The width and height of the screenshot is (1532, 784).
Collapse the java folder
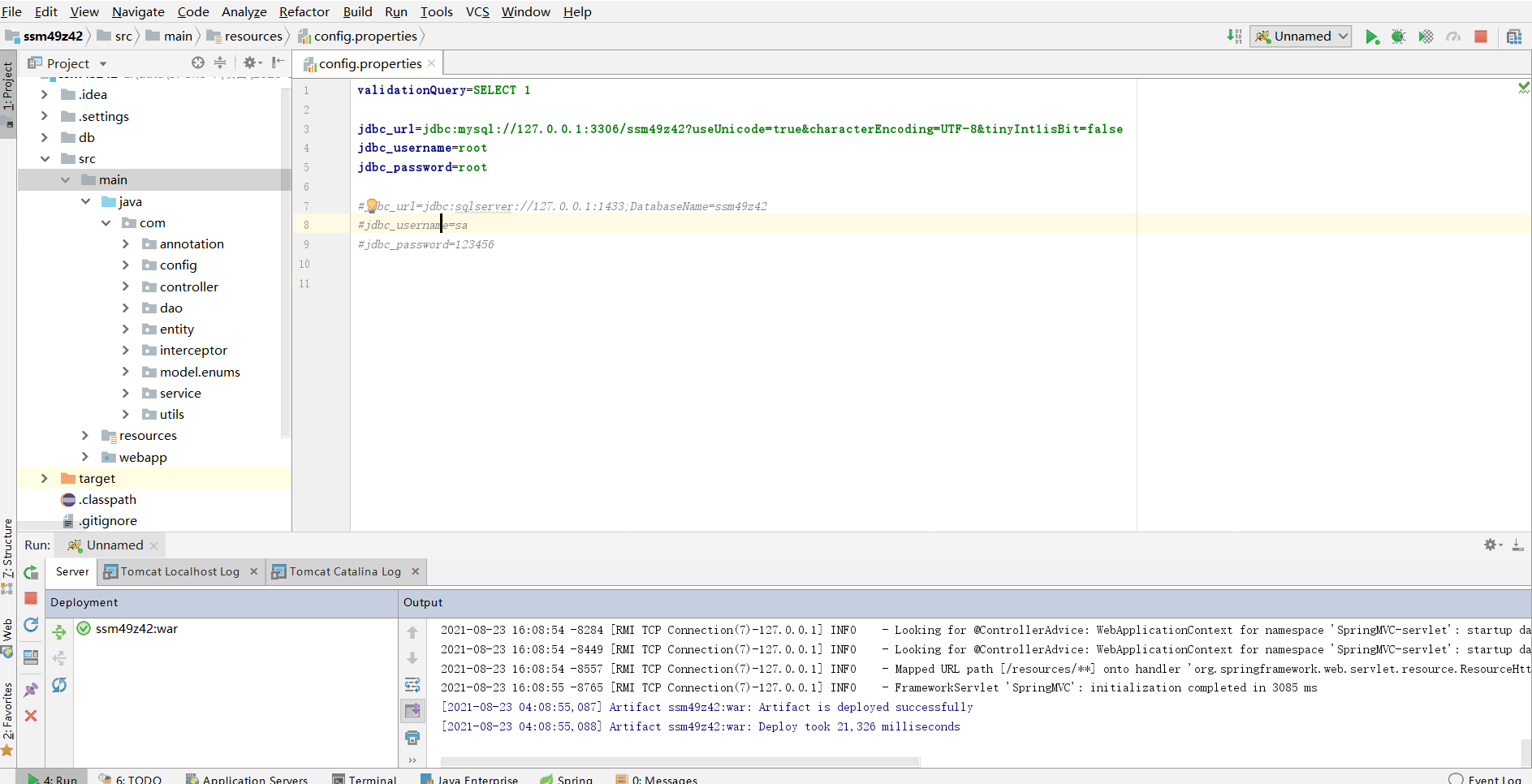[x=85, y=201]
